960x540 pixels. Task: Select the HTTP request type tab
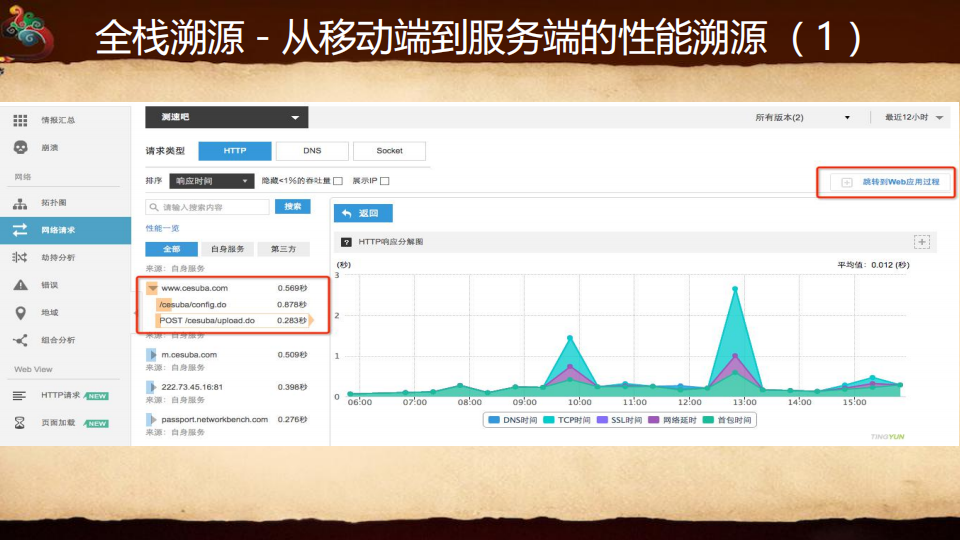click(x=235, y=151)
